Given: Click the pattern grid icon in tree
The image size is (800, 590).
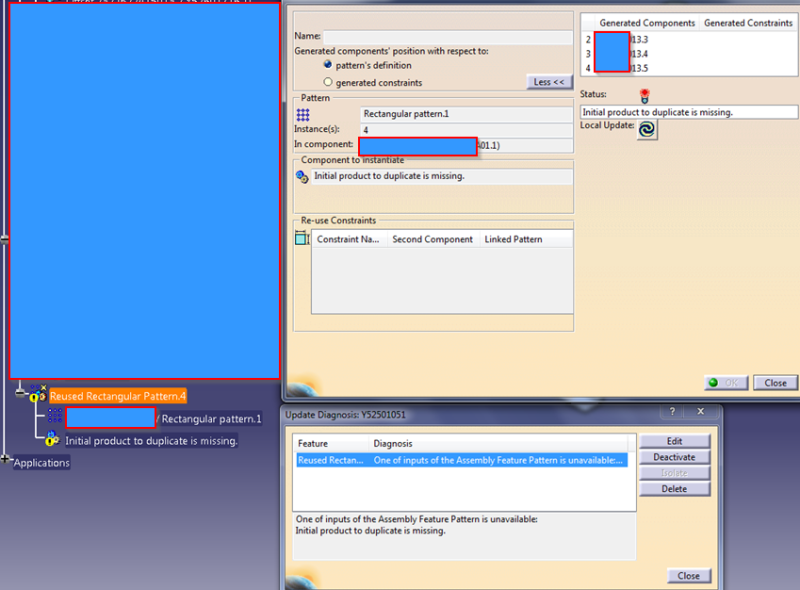Looking at the screenshot, I should pyautogui.click(x=55, y=416).
